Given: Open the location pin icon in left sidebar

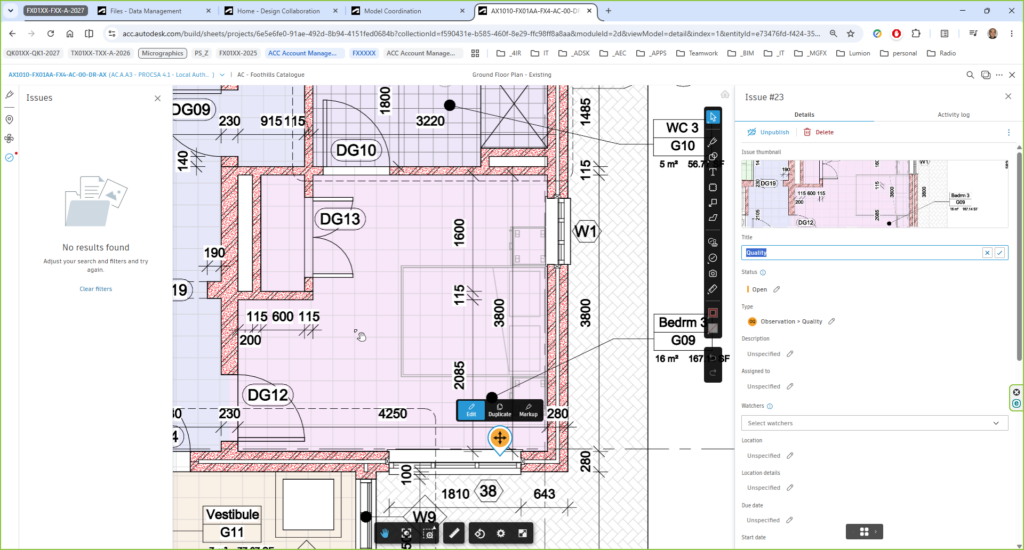Looking at the screenshot, I should point(9,120).
